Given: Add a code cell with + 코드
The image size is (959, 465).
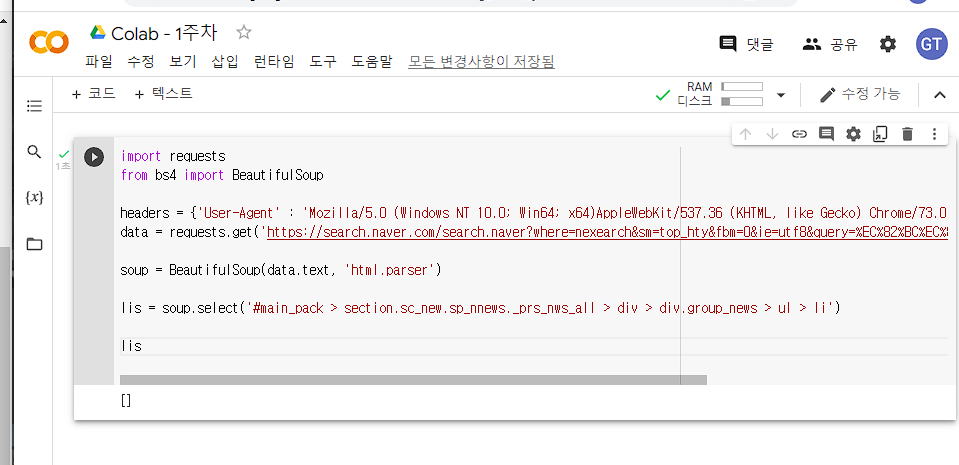Looking at the screenshot, I should [x=94, y=94].
